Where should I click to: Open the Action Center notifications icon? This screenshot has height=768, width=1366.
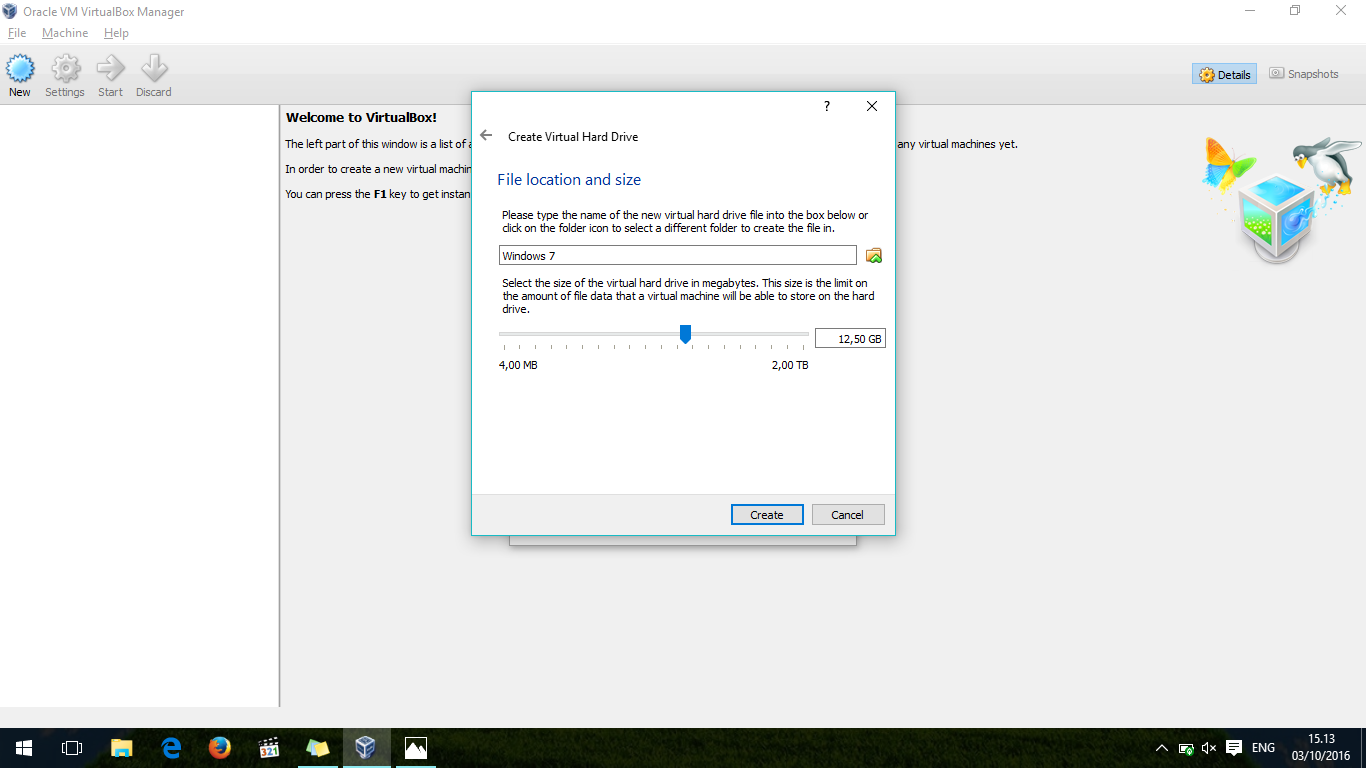point(1234,748)
